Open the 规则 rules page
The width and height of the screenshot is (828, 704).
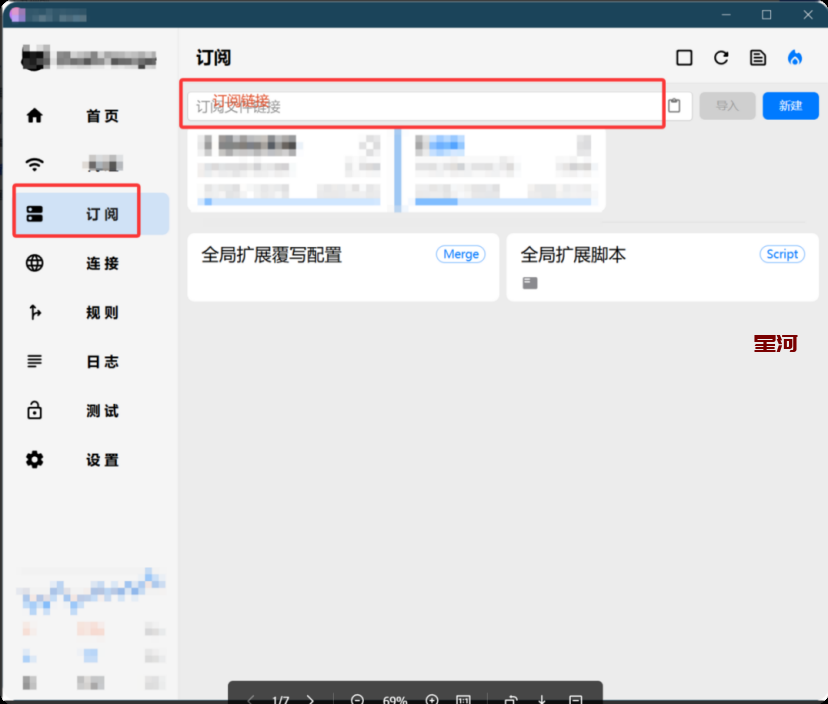click(90, 313)
